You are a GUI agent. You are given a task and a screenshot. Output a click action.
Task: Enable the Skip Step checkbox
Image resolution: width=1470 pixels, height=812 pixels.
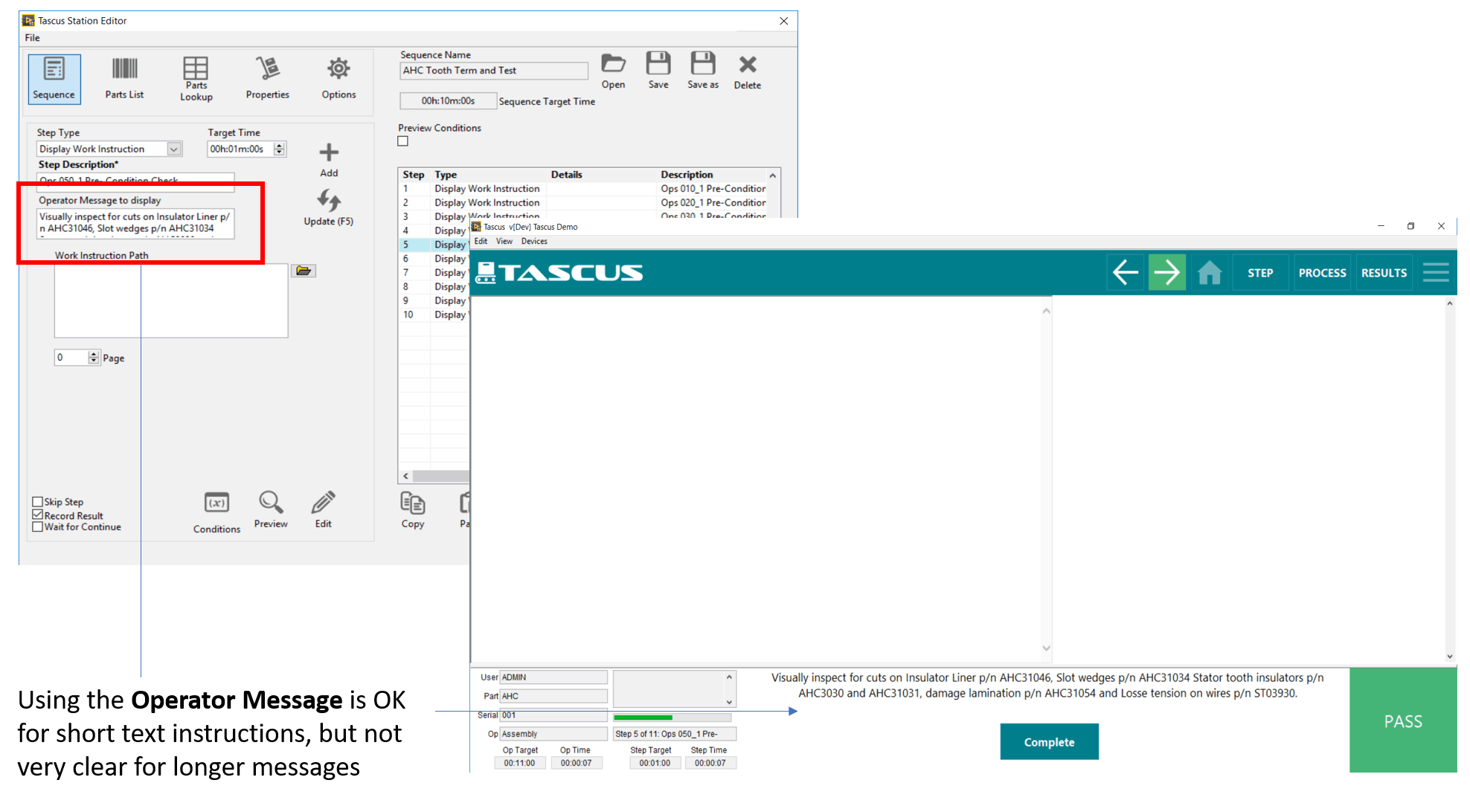click(x=37, y=502)
